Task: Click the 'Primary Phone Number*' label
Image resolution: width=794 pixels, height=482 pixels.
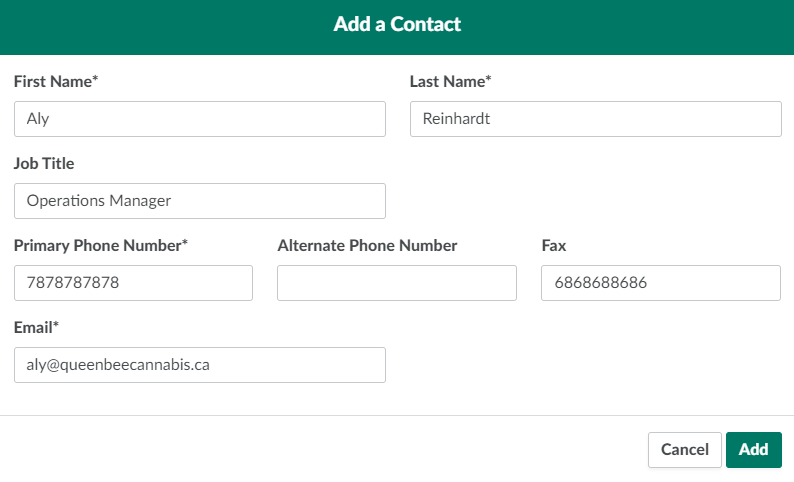Action: tap(101, 246)
